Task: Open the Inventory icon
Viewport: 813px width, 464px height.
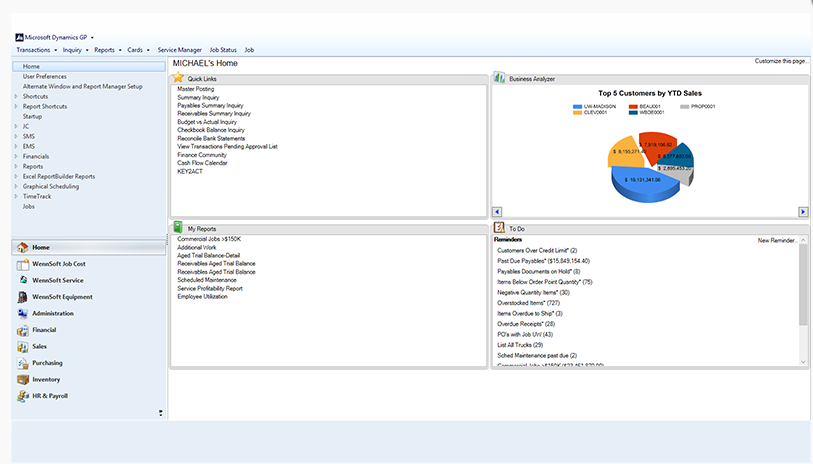Action: point(22,379)
